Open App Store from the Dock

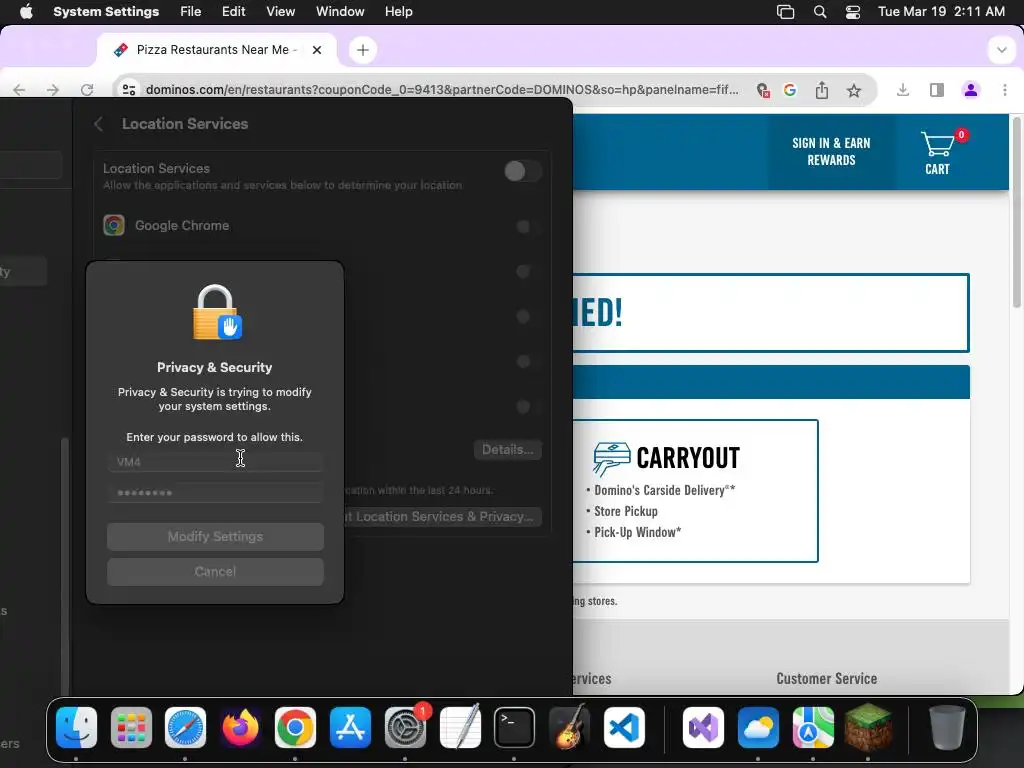click(x=350, y=728)
